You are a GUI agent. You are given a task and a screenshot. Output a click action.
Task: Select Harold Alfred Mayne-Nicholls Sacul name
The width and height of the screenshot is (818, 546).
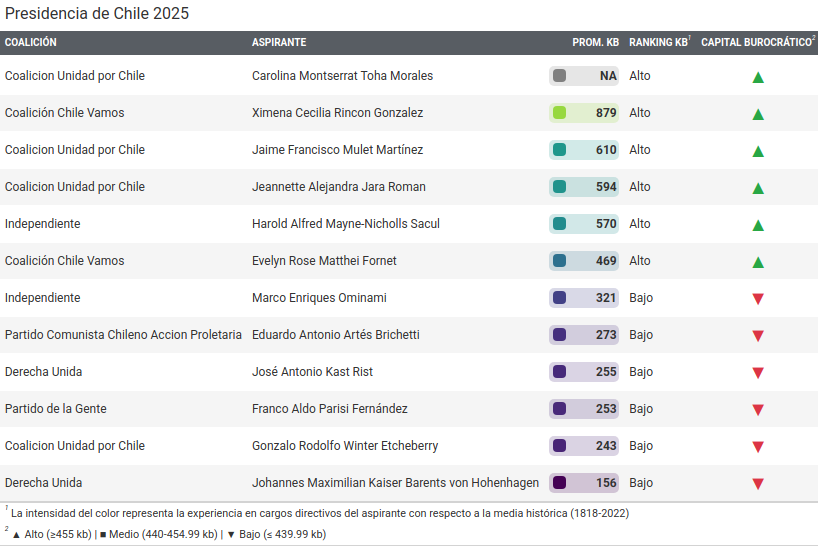click(x=346, y=224)
